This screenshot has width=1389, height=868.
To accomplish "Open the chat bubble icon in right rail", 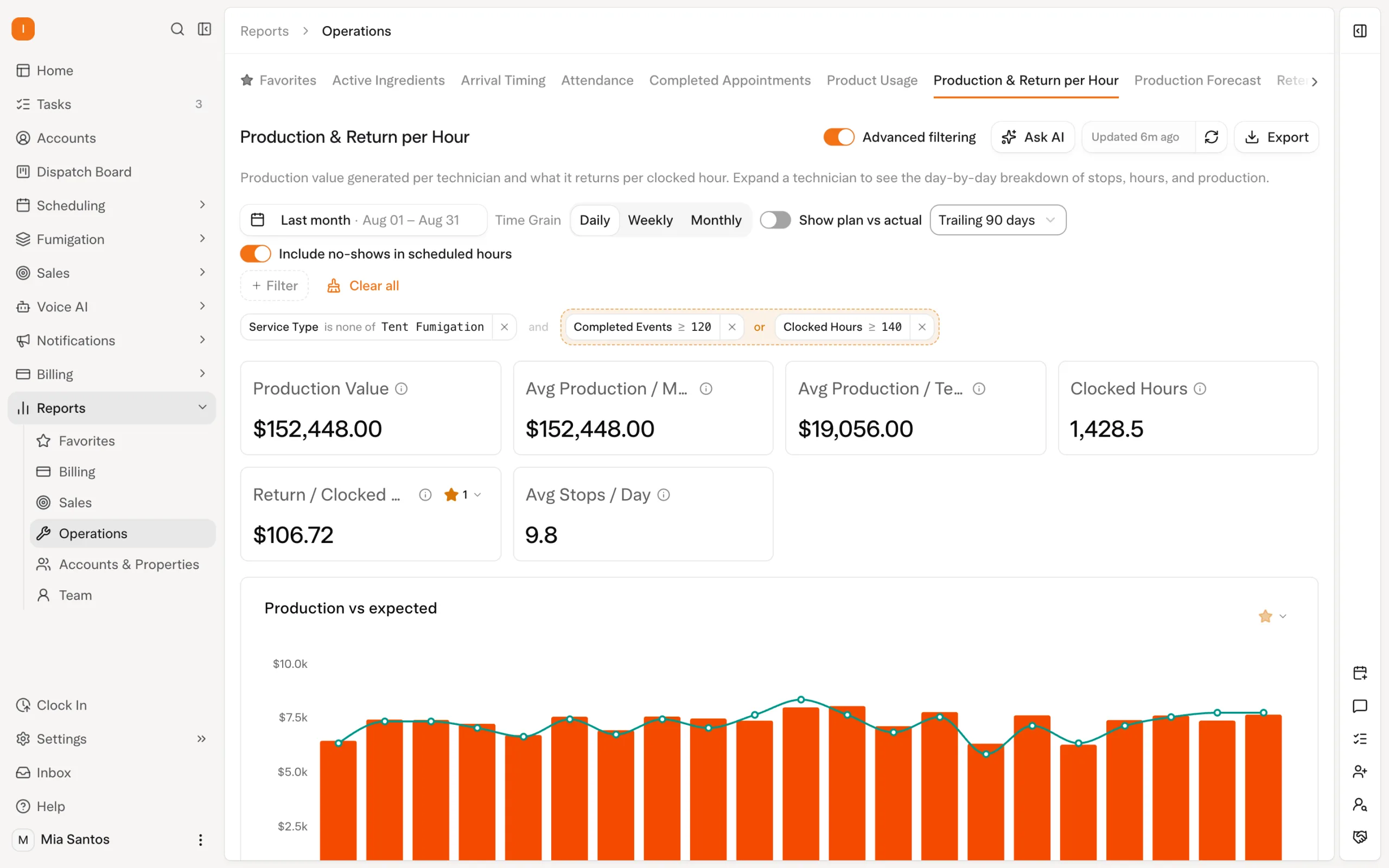I will 1360,706.
